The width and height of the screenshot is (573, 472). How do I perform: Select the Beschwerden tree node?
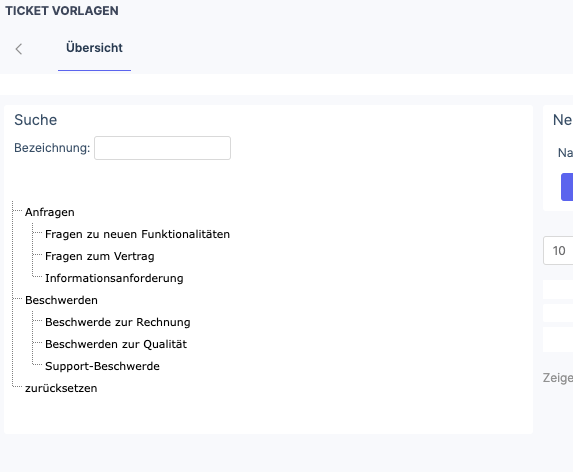pos(61,300)
